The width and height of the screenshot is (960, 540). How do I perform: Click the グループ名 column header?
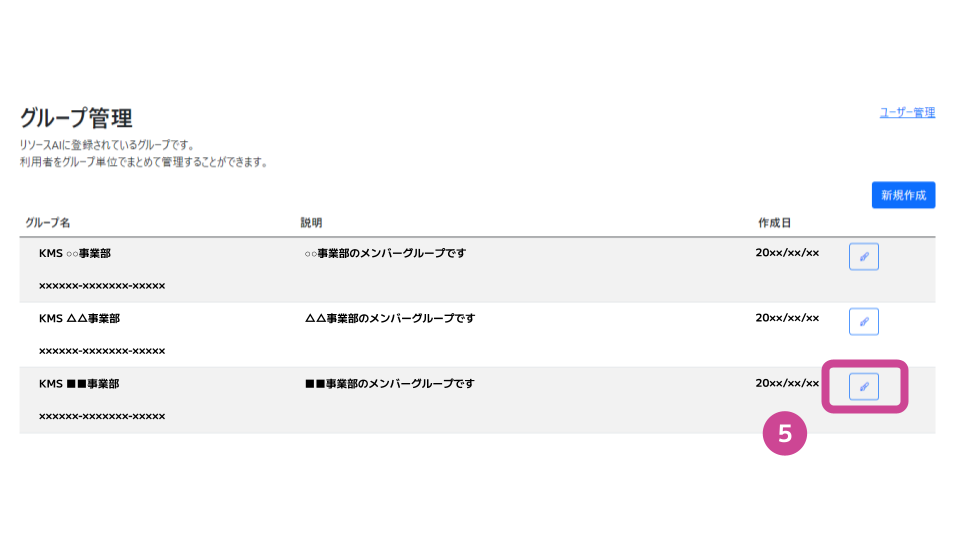pos(48,223)
